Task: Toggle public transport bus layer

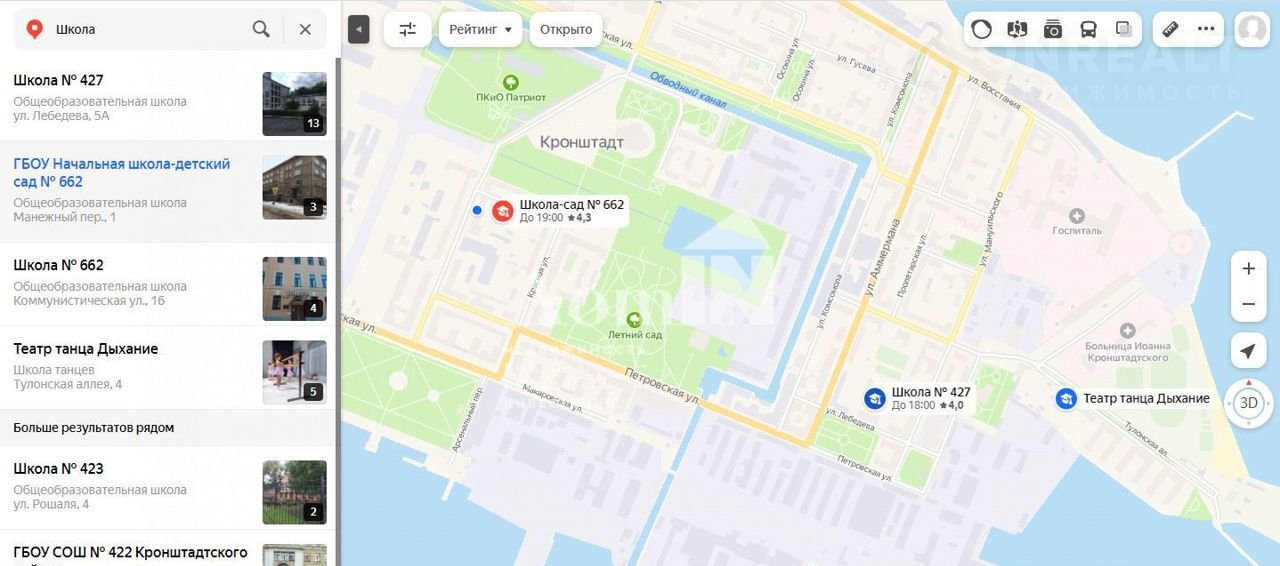Action: [1088, 29]
